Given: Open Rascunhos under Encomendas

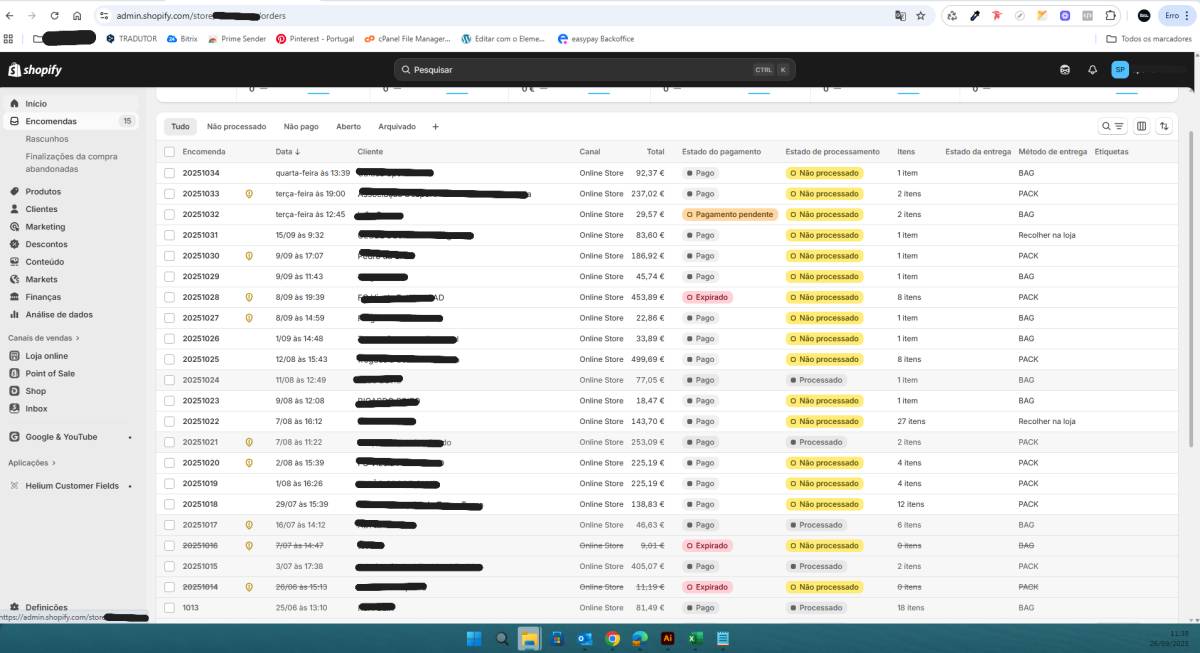Looking at the screenshot, I should tap(47, 139).
